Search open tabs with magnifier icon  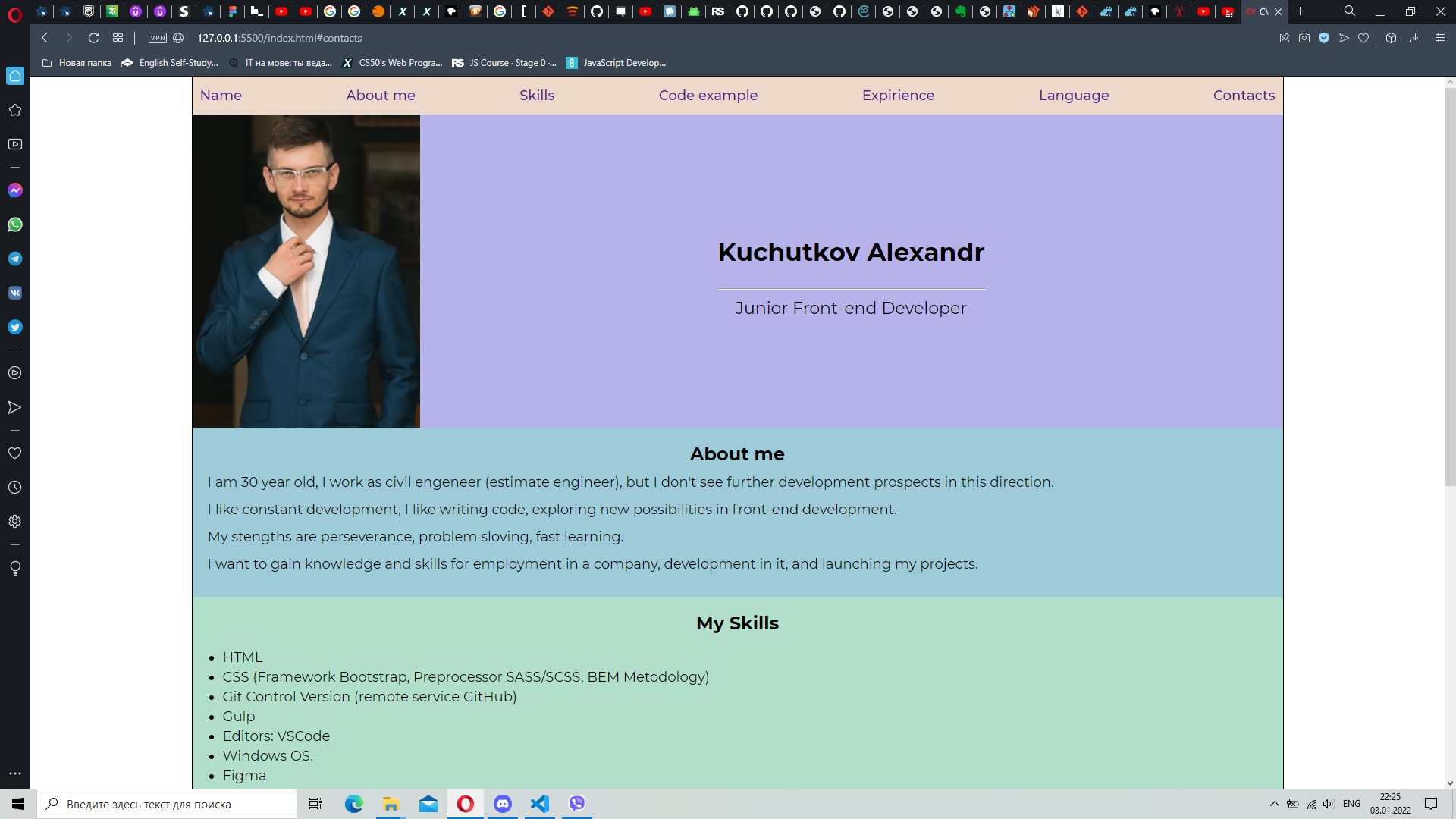(1350, 11)
